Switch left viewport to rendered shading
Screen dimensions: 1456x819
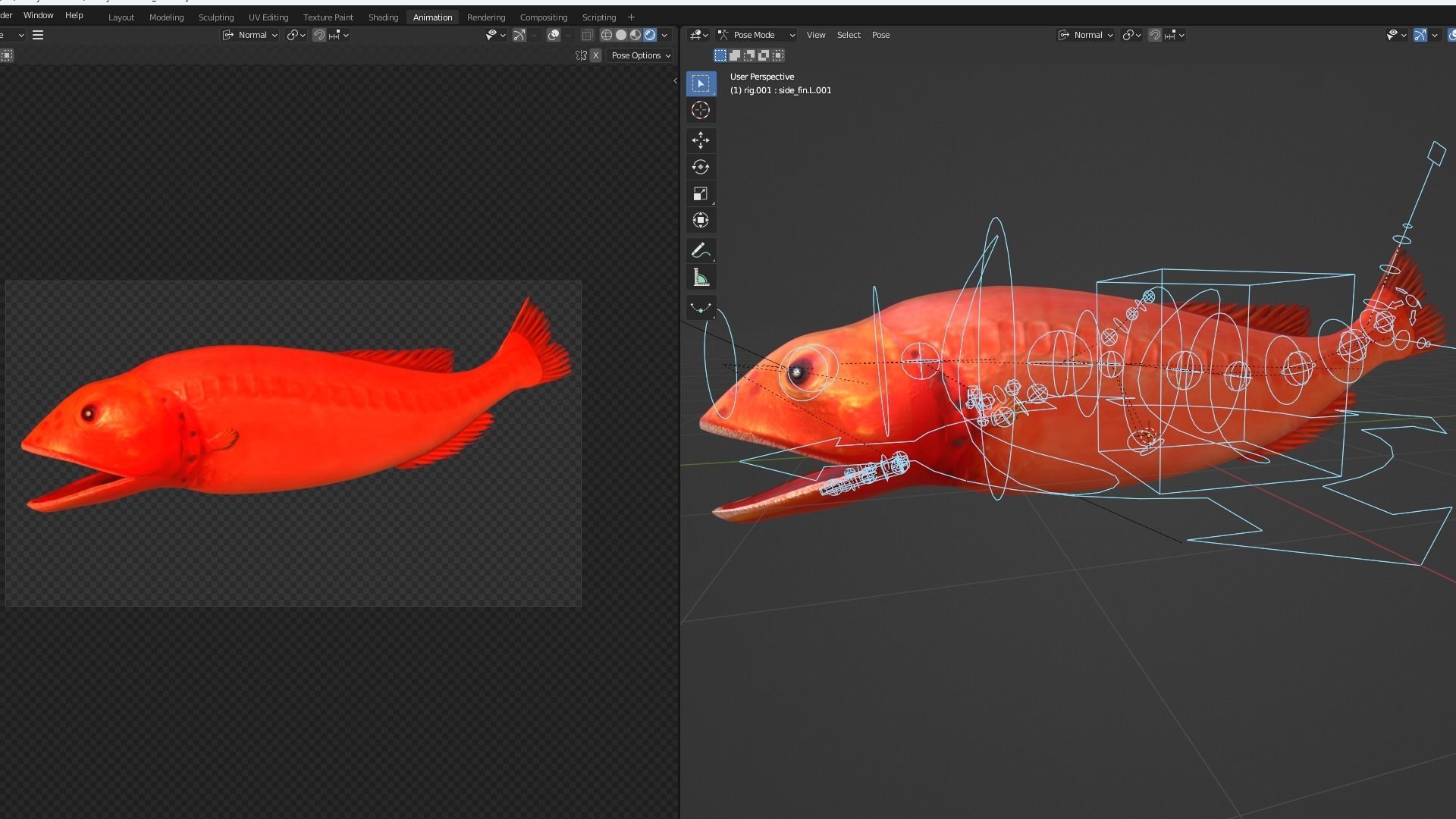point(650,35)
